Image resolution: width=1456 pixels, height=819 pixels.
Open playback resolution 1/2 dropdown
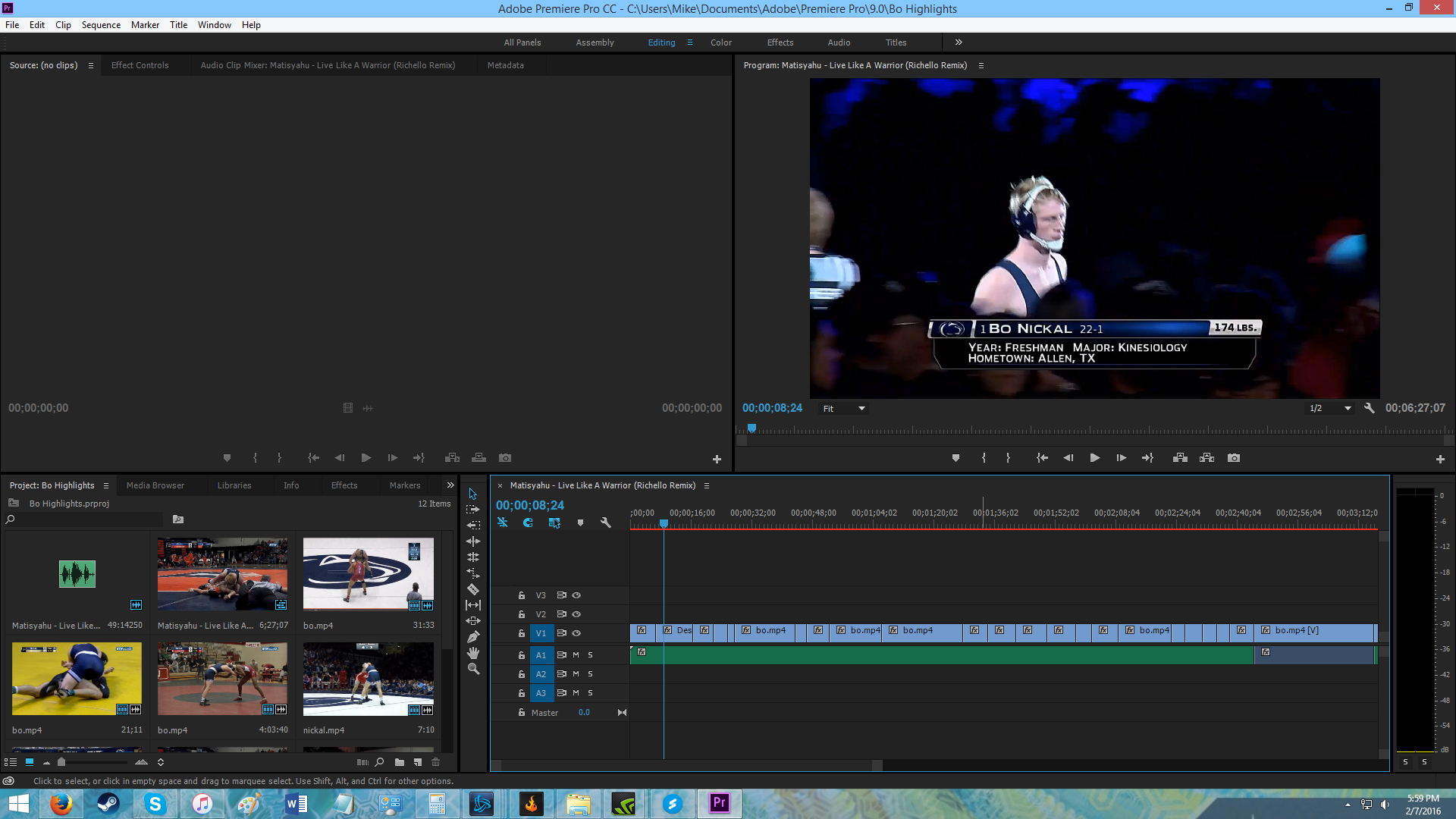point(1330,409)
